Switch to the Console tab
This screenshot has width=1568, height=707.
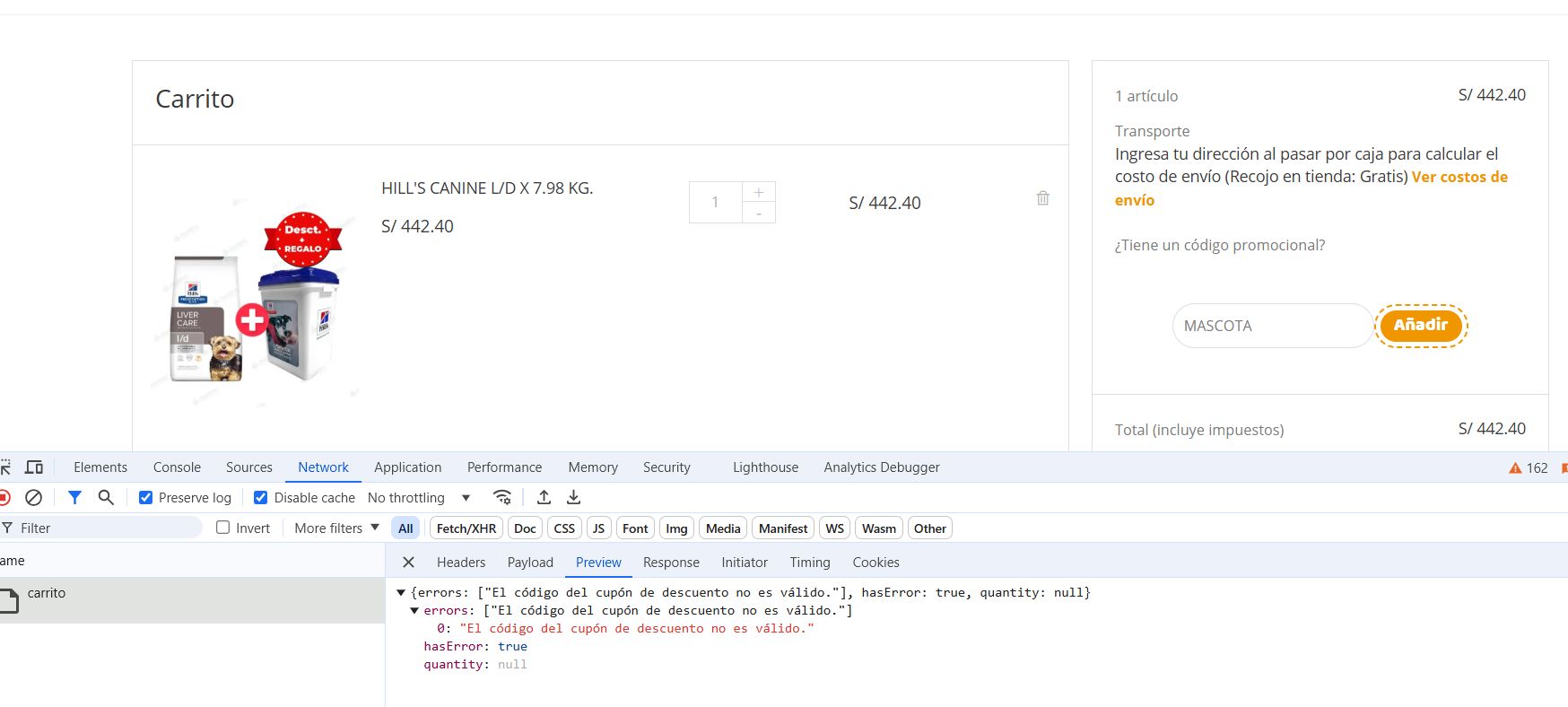(x=177, y=467)
